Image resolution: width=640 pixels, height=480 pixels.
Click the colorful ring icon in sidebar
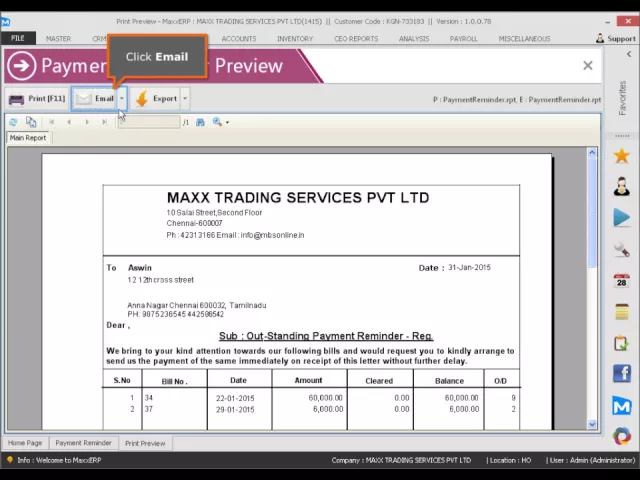[x=622, y=436]
